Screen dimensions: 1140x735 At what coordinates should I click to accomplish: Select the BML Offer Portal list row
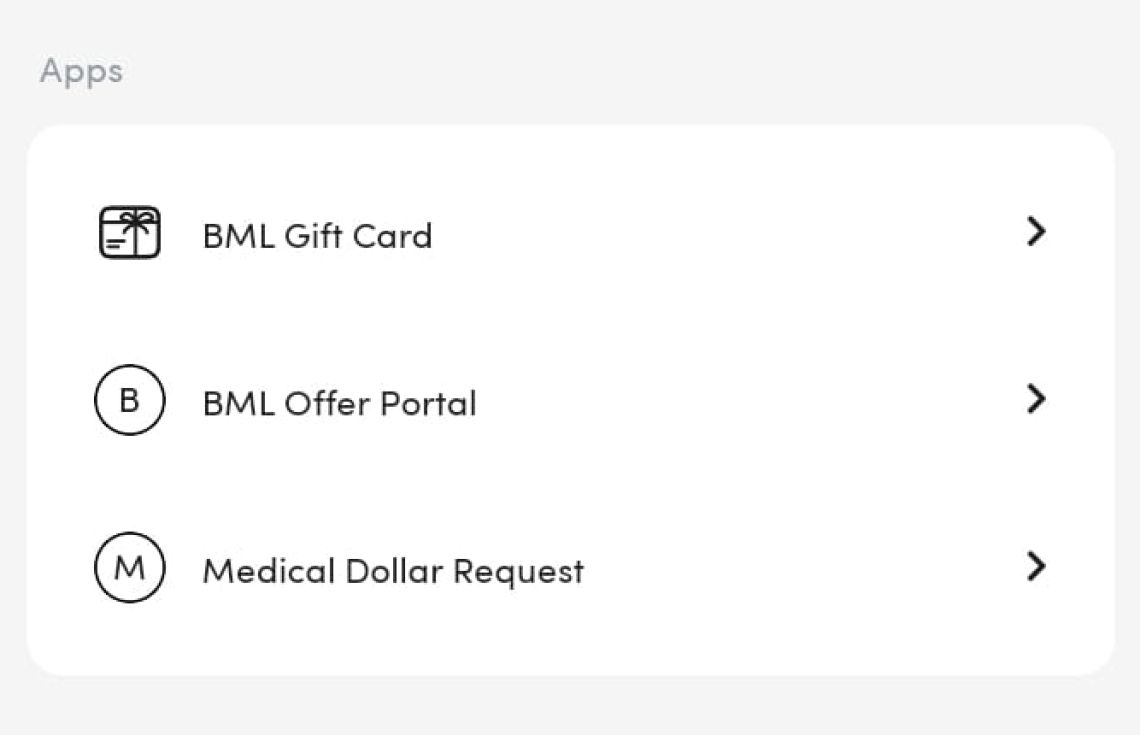pyautogui.click(x=570, y=401)
